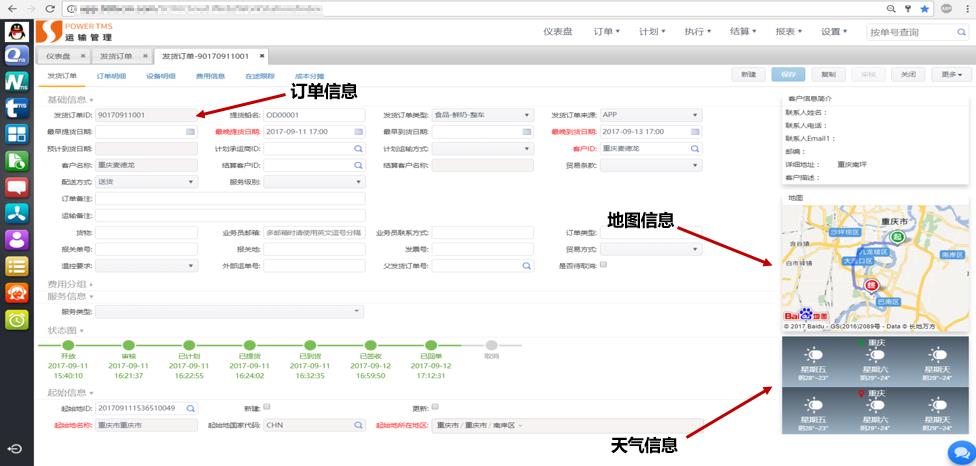
Task: Toggle the 是否待取消 checkbox
Action: tap(603, 265)
